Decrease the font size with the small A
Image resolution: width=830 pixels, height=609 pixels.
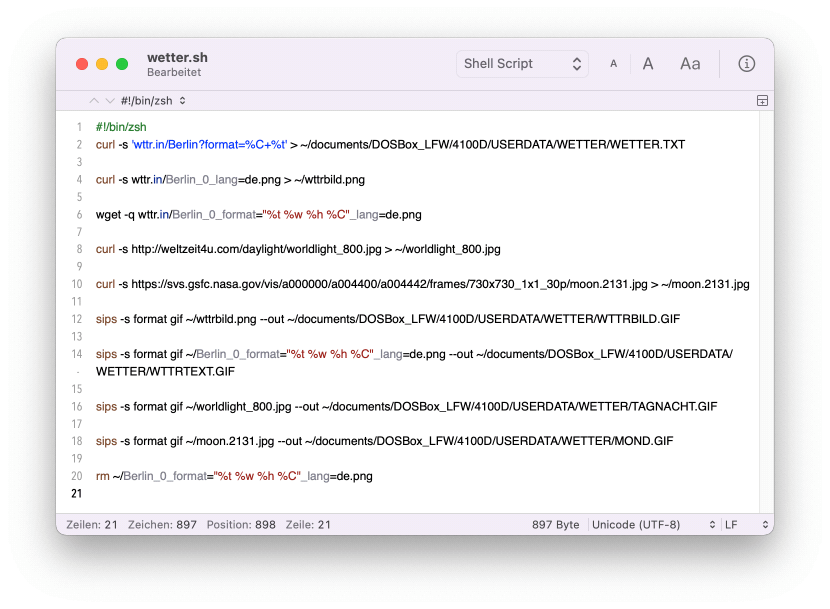(613, 62)
